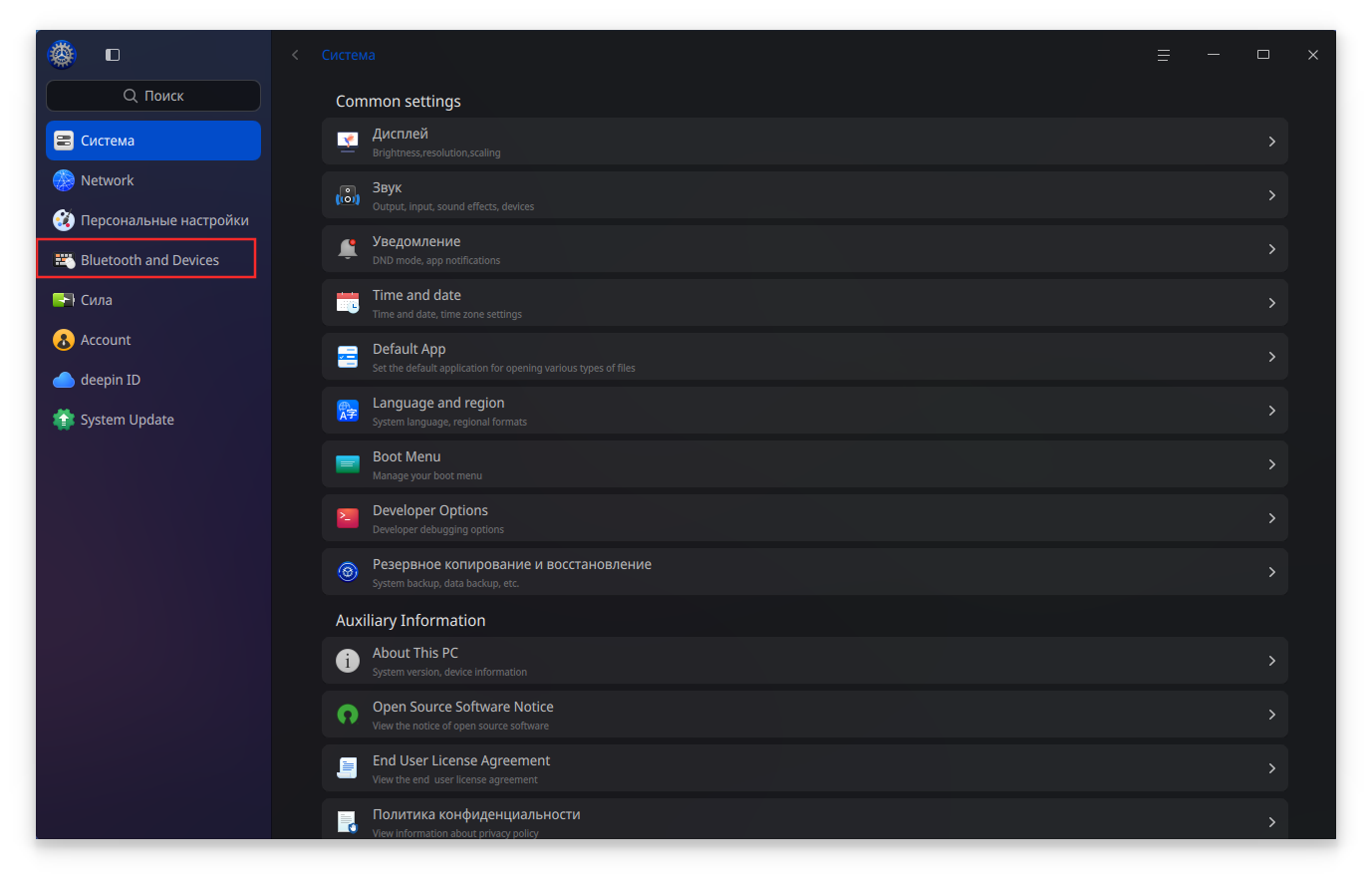The image size is (1372, 881).
Task: Expand the Boot Menu chevron
Action: (1272, 464)
